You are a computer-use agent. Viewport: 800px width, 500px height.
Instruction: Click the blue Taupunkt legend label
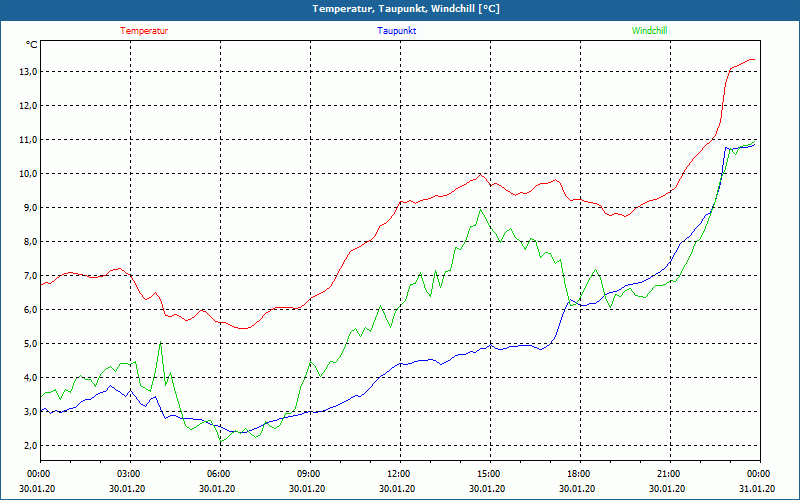[x=396, y=31]
